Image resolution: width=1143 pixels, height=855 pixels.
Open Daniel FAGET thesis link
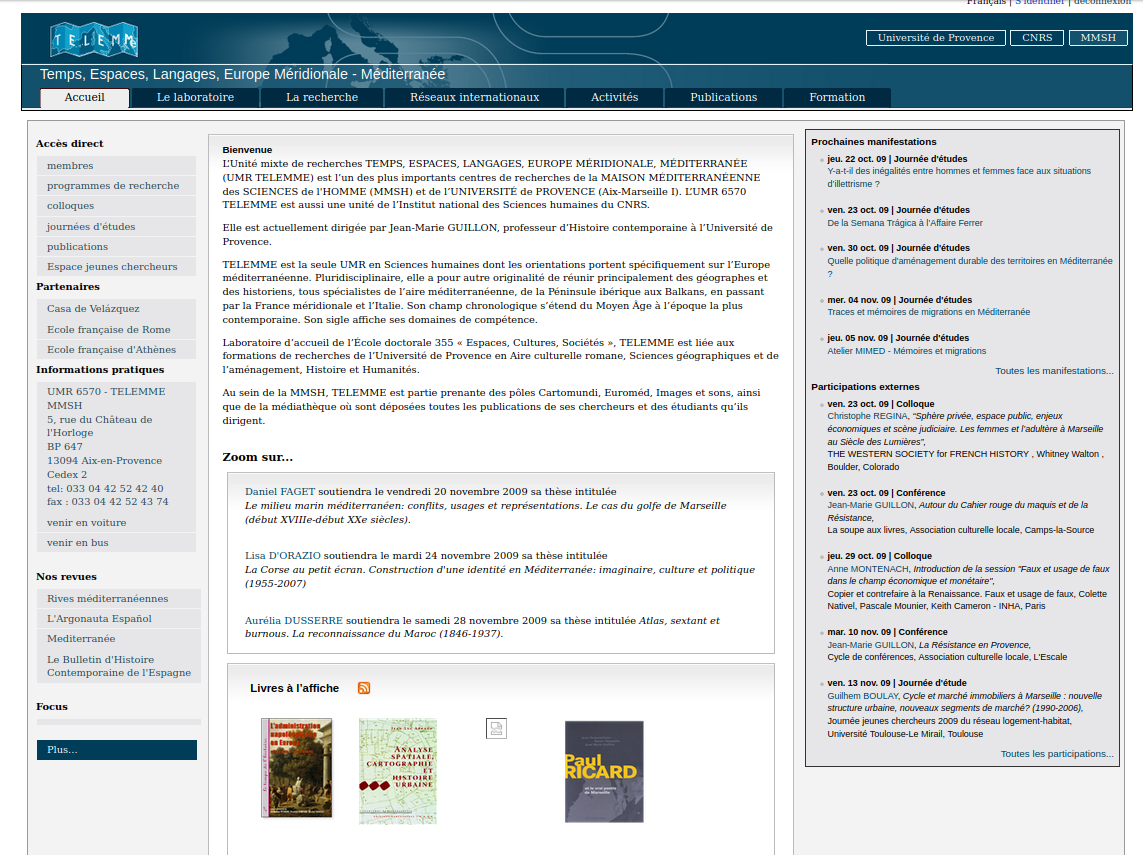[280, 492]
